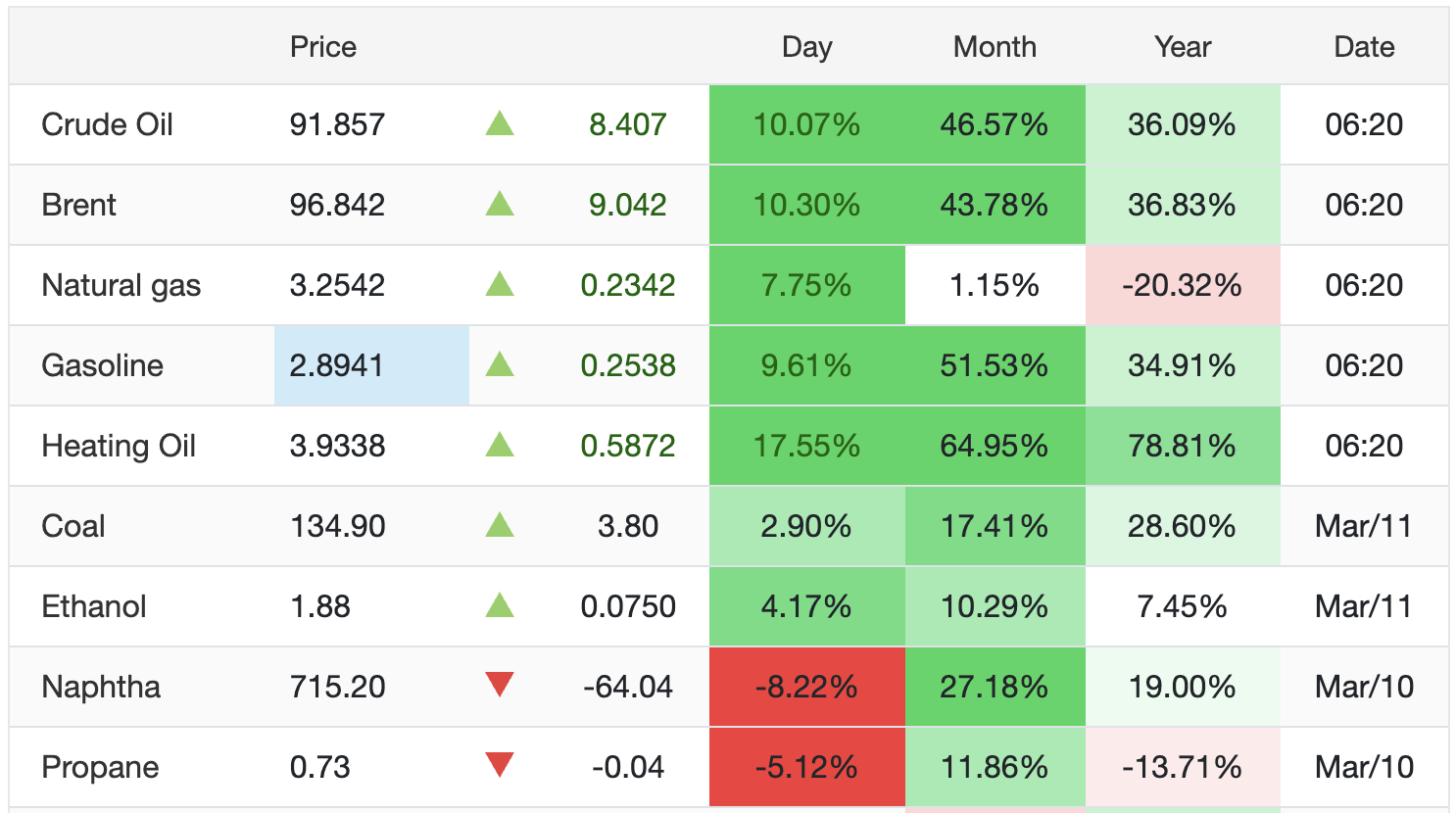Open the Gasoline commodity link
The image size is (1456, 813).
(102, 365)
